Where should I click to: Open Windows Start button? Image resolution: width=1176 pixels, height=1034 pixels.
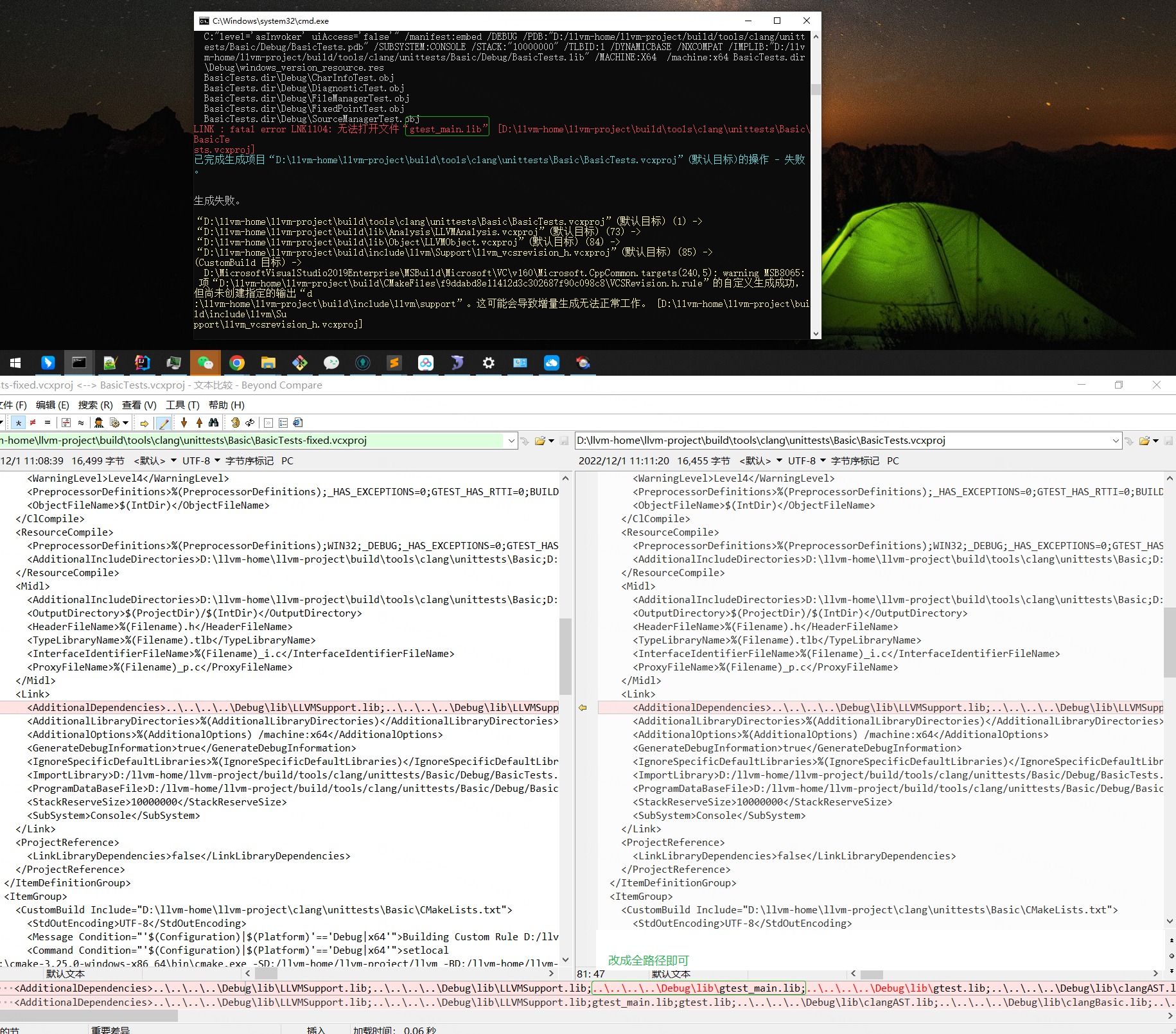click(x=15, y=363)
